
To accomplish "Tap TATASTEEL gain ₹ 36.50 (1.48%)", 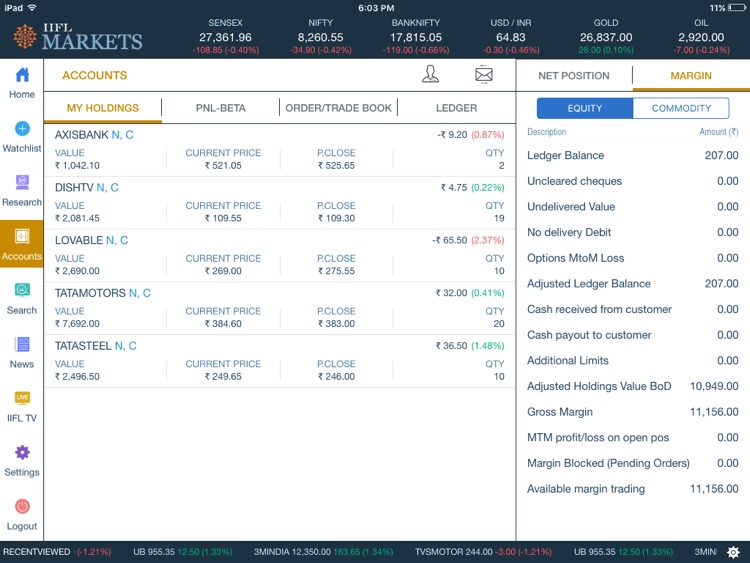I will click(470, 345).
